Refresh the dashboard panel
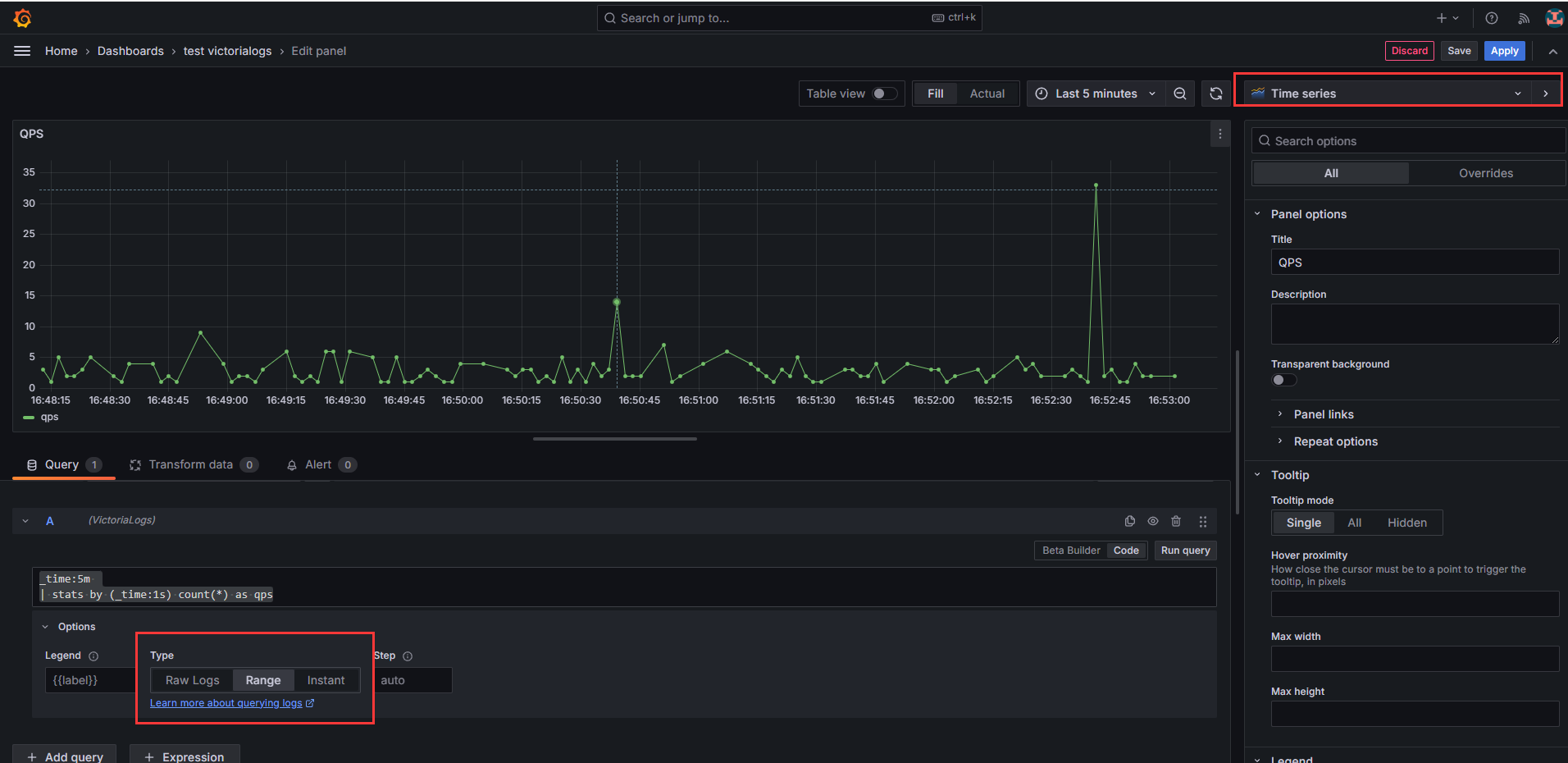 tap(1216, 94)
